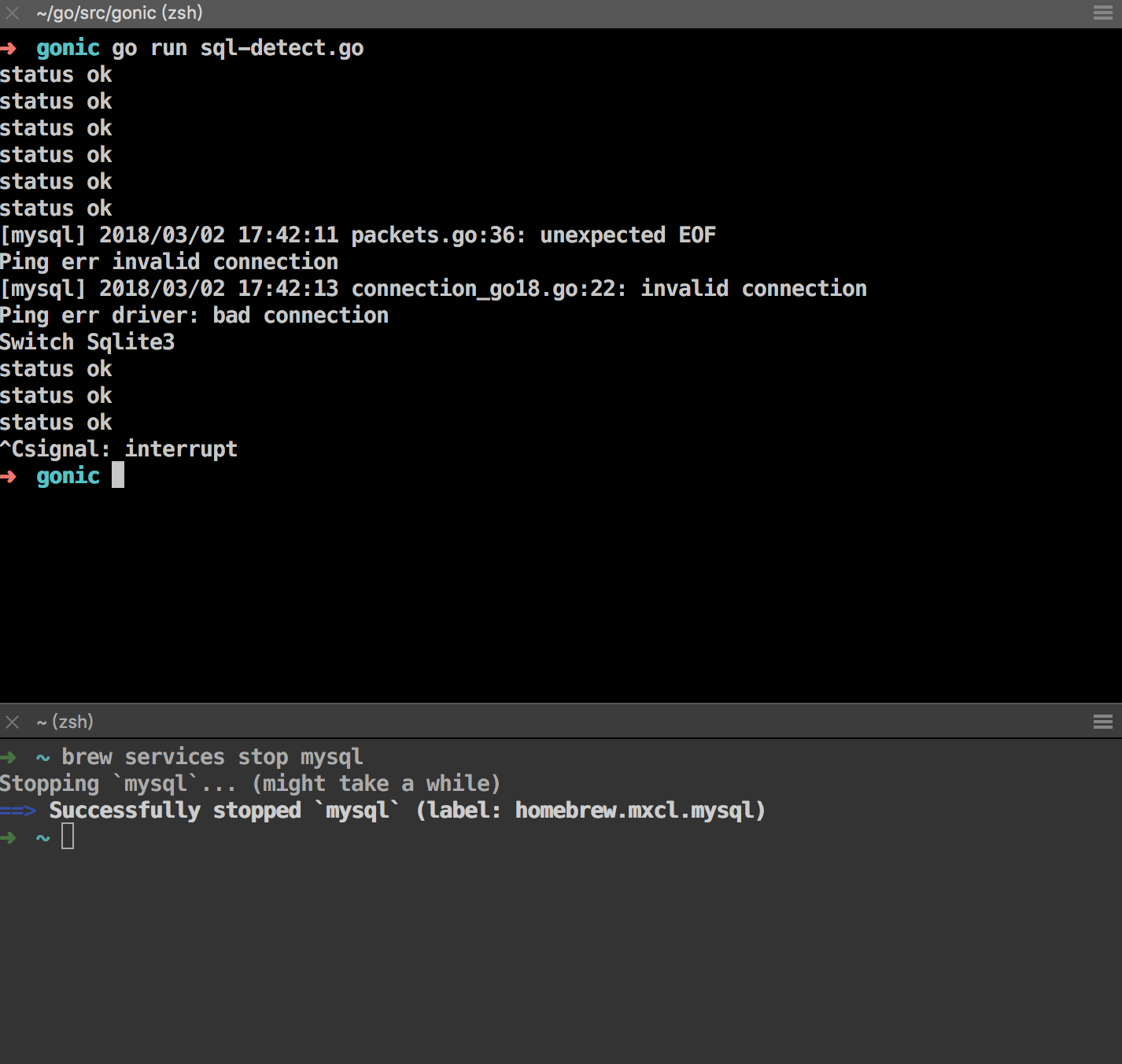
Task: Click the sql-detect.go filename in the command
Action: point(282,49)
